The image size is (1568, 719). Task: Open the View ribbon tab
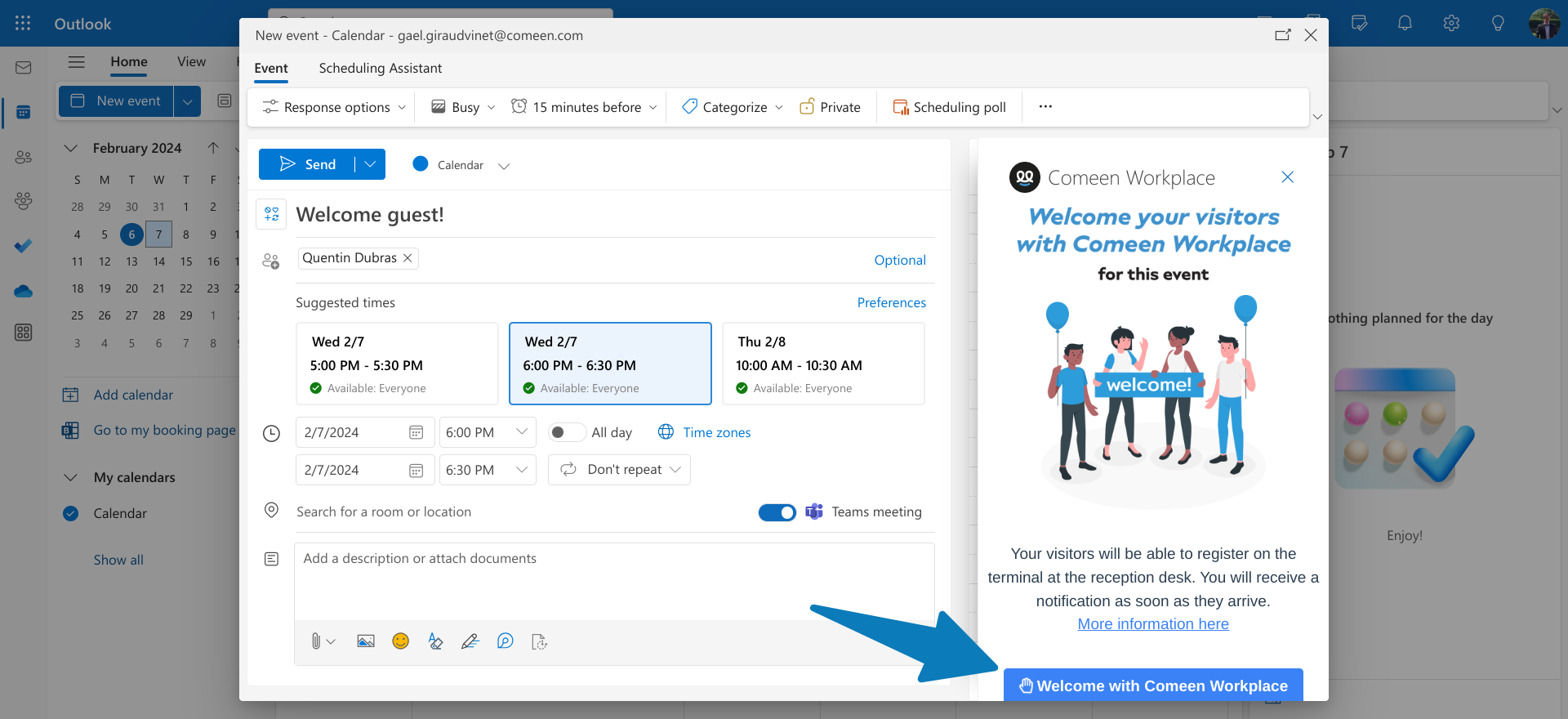(191, 62)
